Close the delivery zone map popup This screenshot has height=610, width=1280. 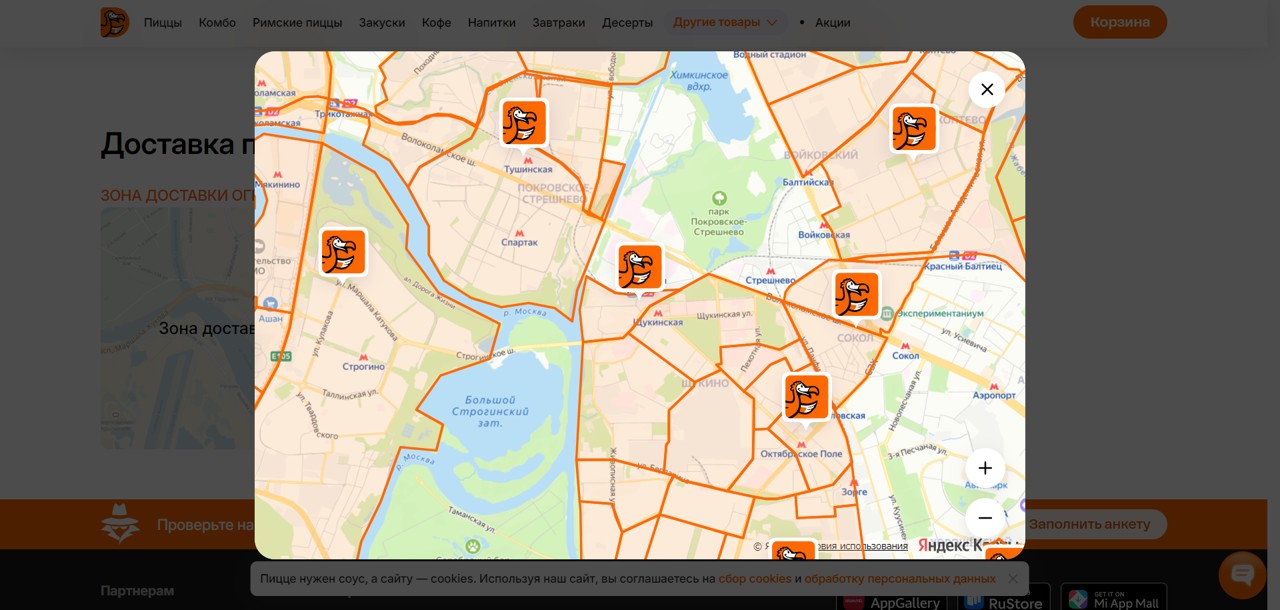(987, 90)
